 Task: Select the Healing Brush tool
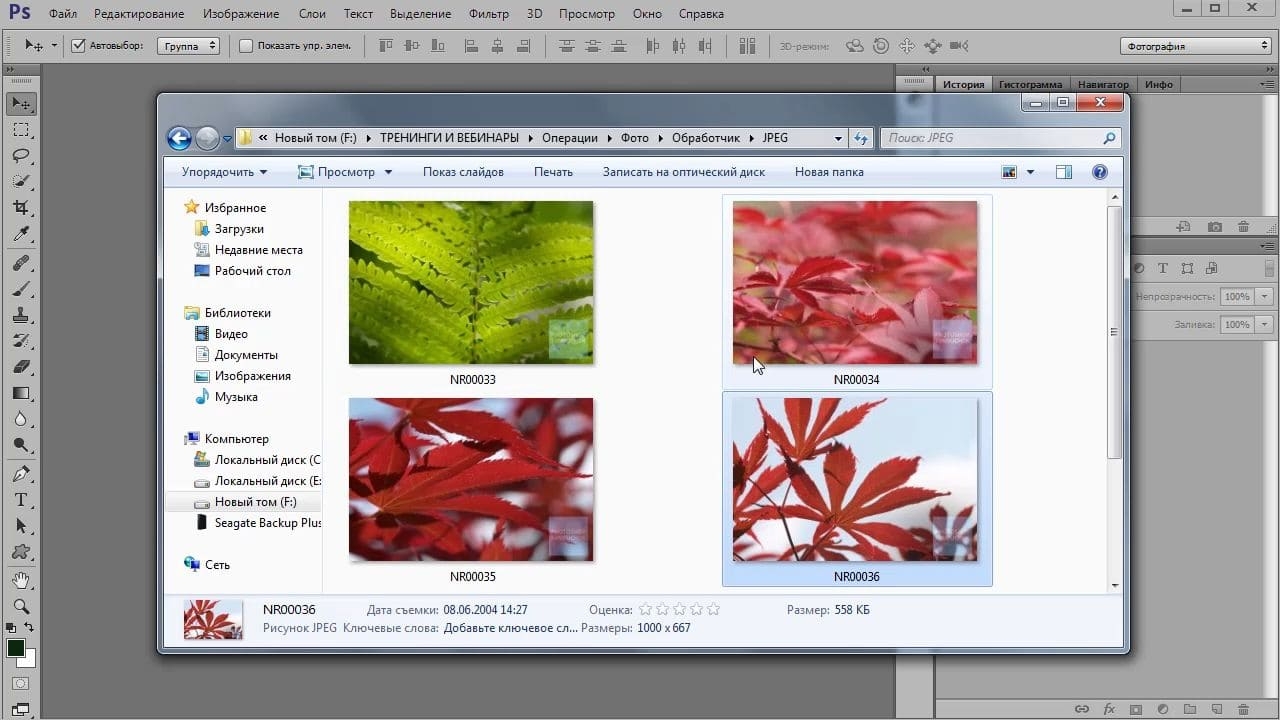point(21,263)
